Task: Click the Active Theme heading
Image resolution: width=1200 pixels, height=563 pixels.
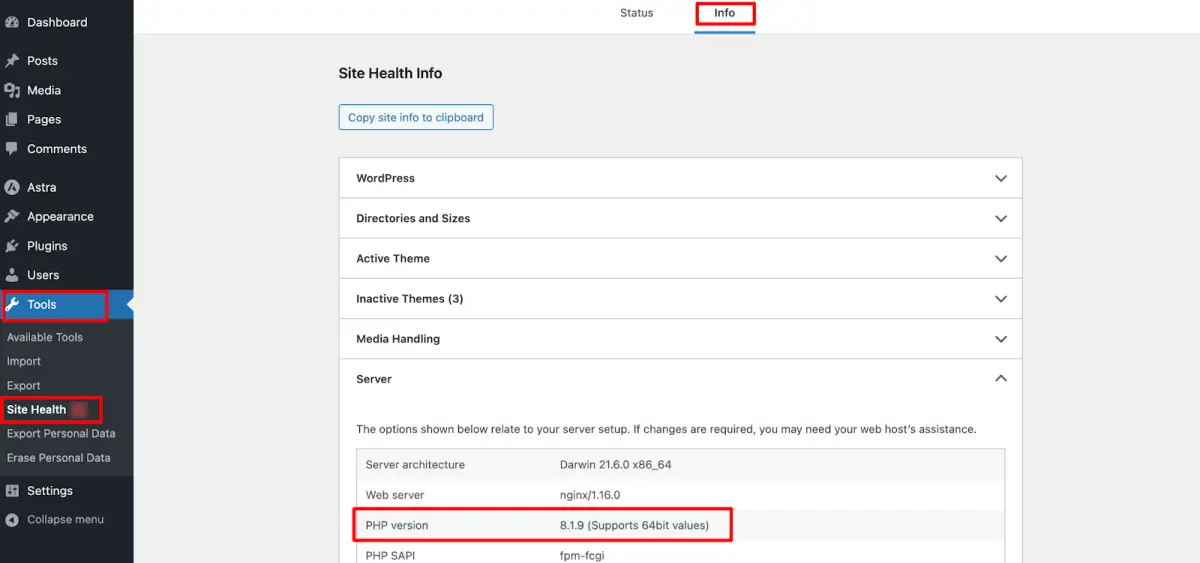Action: 393,258
